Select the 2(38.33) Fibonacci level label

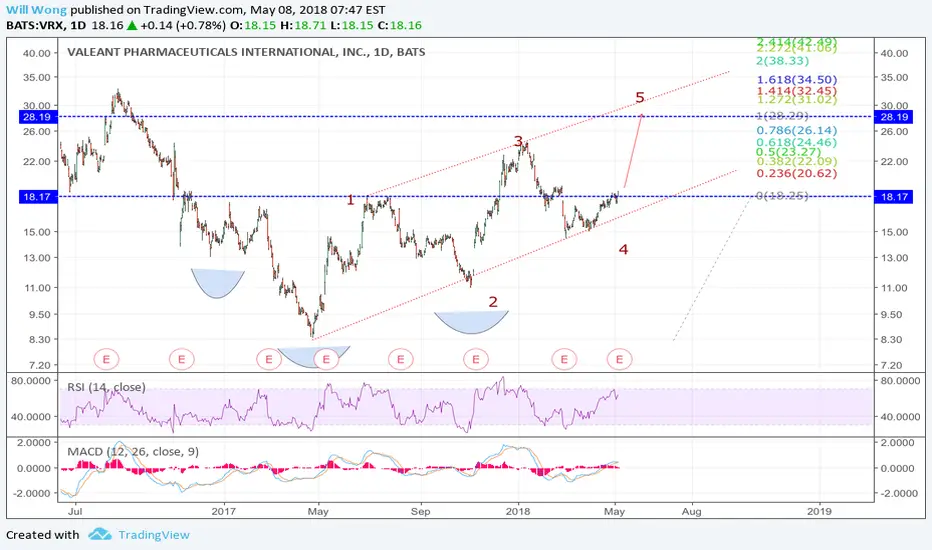point(782,61)
